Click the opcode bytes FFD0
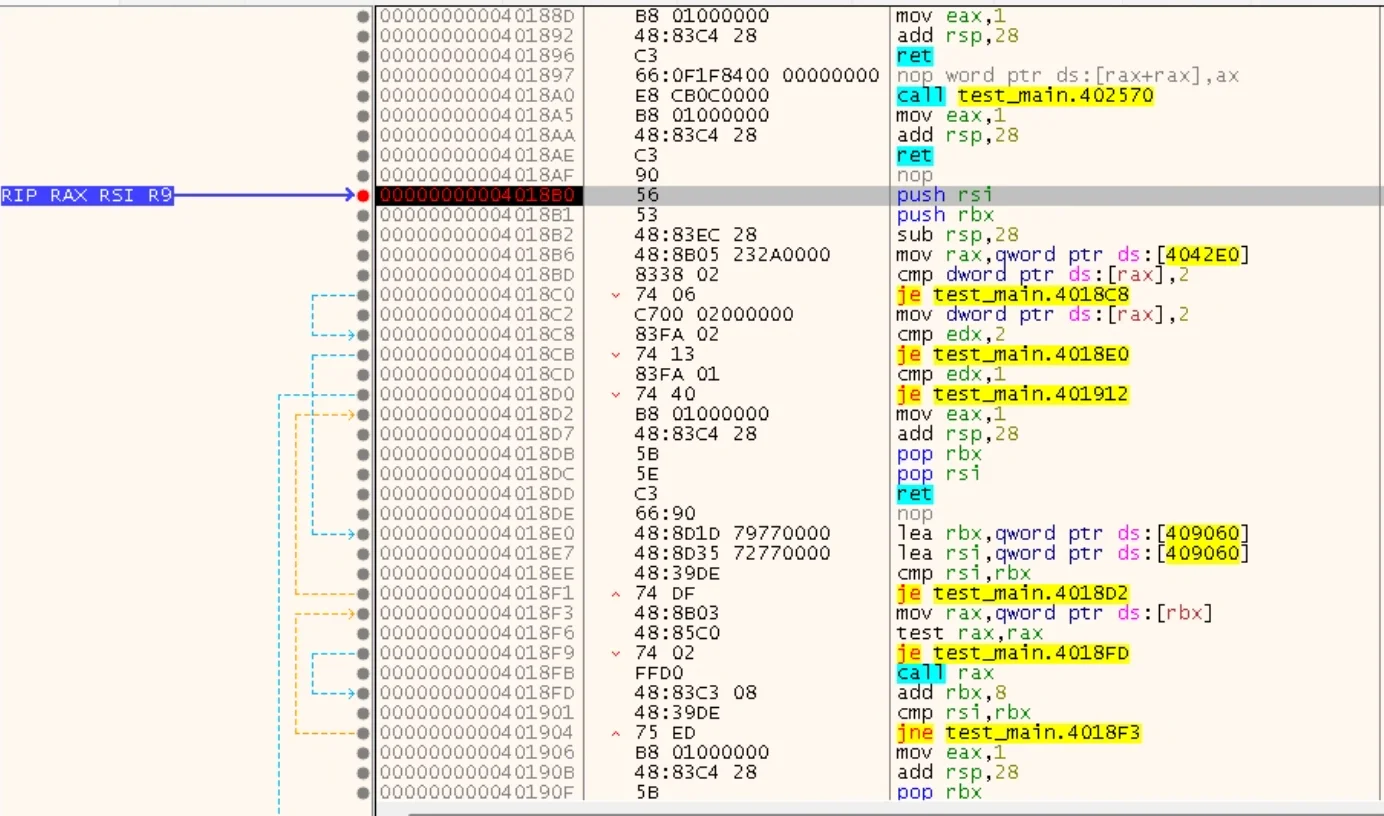 (659, 673)
